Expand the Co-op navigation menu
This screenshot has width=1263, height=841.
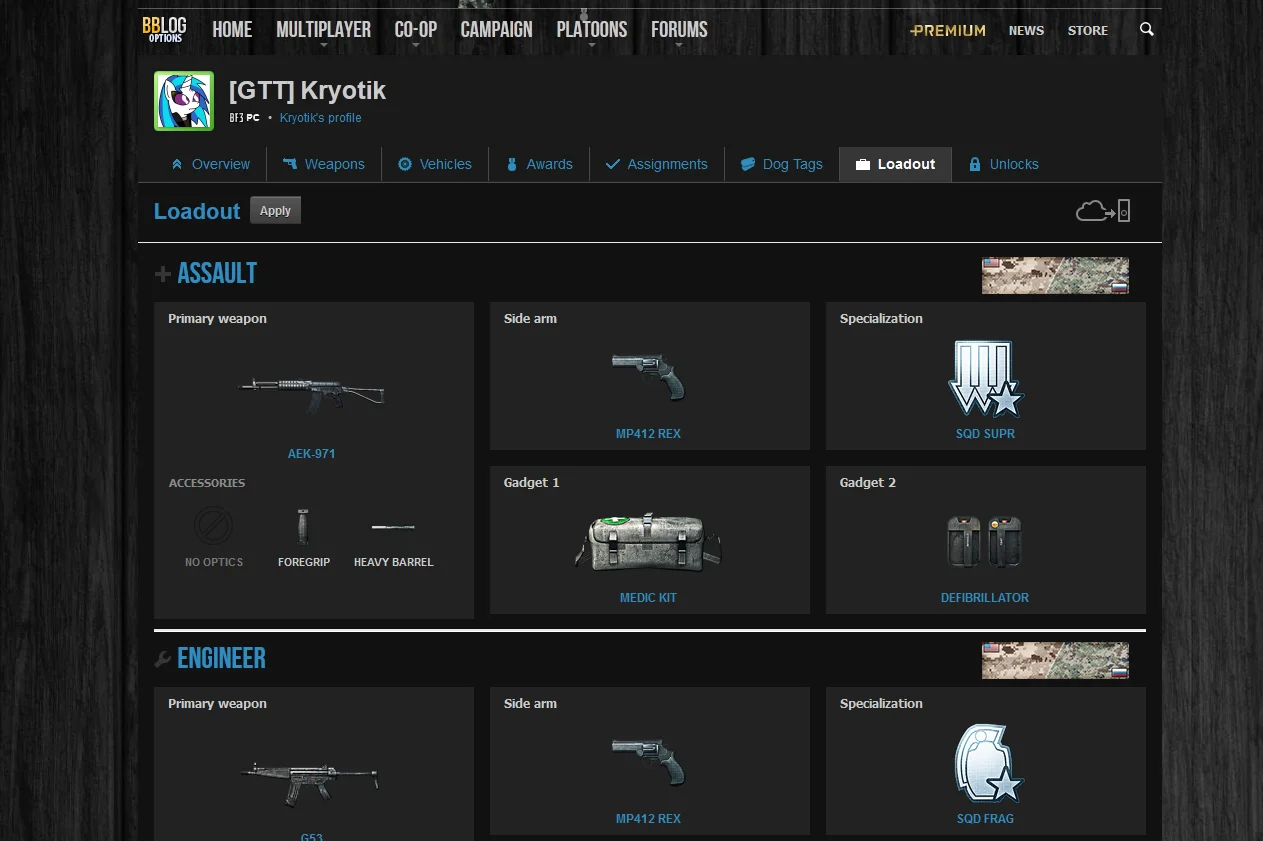(x=416, y=30)
